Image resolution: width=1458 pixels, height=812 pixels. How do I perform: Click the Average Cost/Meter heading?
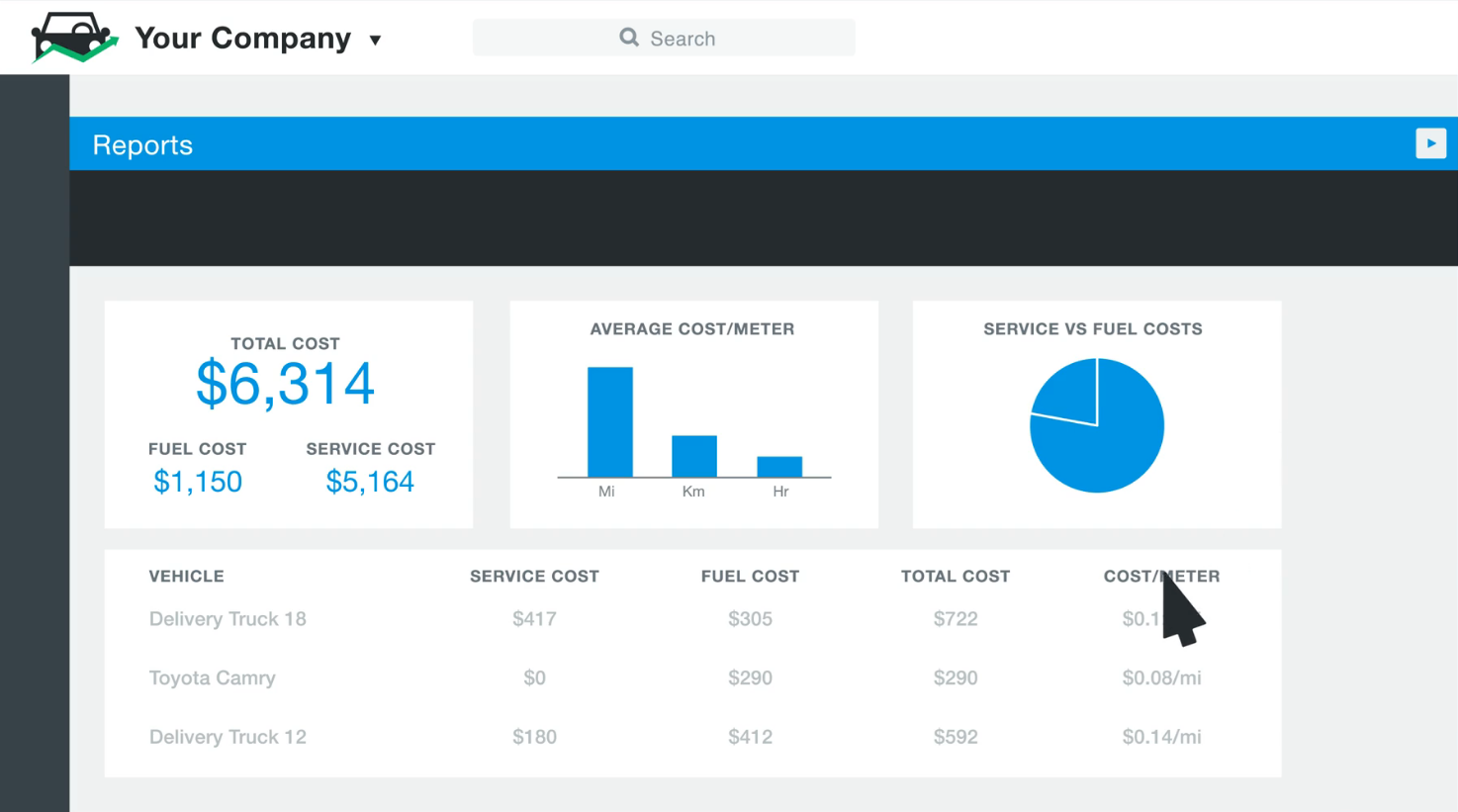click(692, 329)
